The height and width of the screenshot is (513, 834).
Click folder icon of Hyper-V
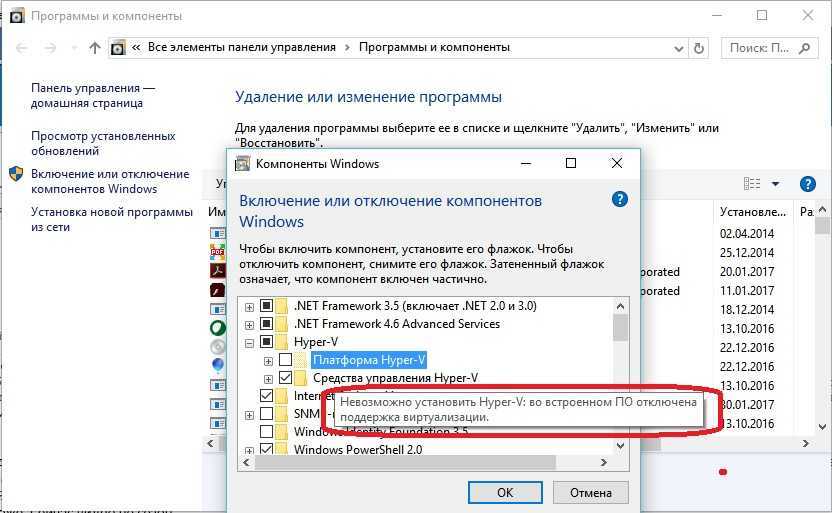coord(282,342)
